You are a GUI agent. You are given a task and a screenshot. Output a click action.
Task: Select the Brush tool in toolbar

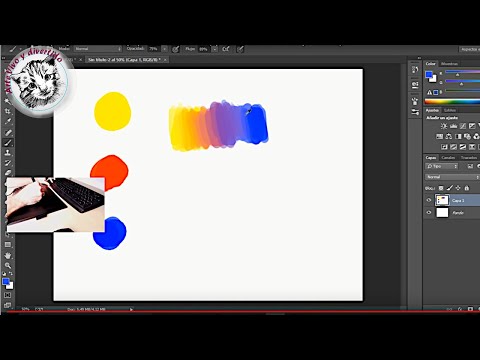coord(8,143)
